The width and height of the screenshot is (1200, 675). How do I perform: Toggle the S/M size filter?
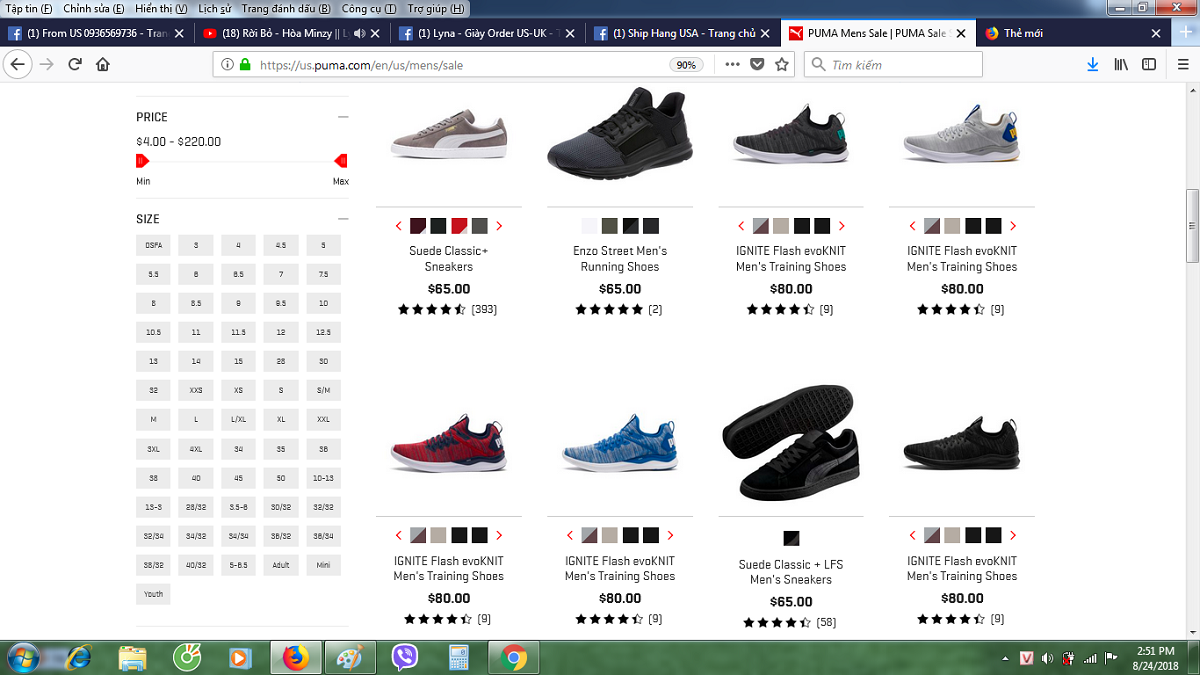point(323,390)
